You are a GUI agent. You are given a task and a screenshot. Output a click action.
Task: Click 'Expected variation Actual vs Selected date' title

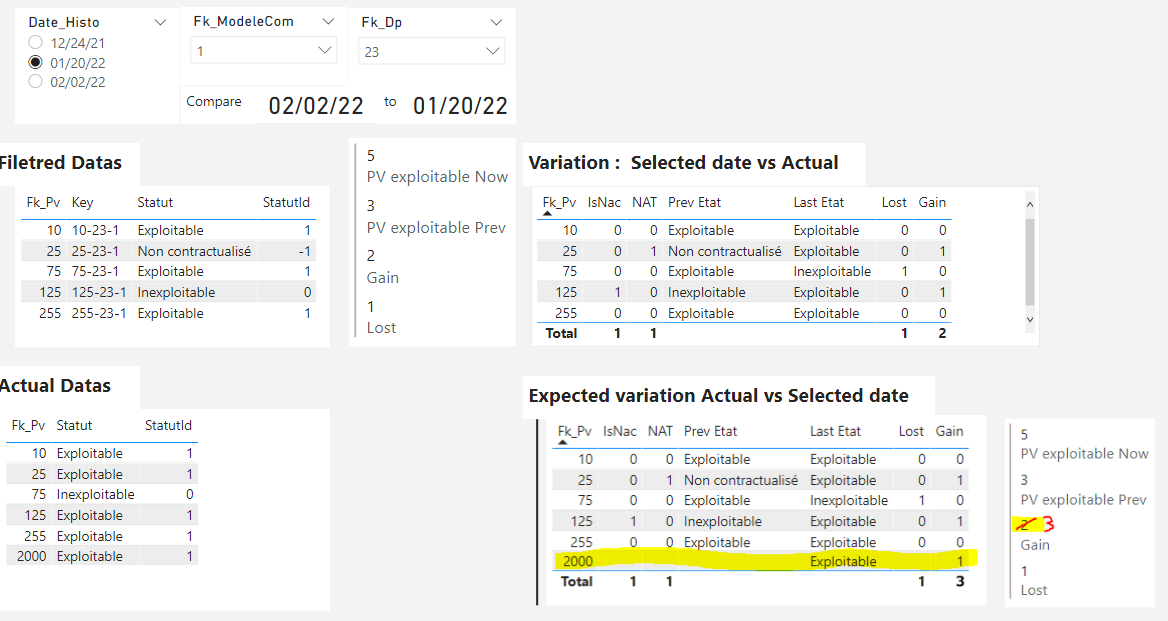(x=718, y=395)
